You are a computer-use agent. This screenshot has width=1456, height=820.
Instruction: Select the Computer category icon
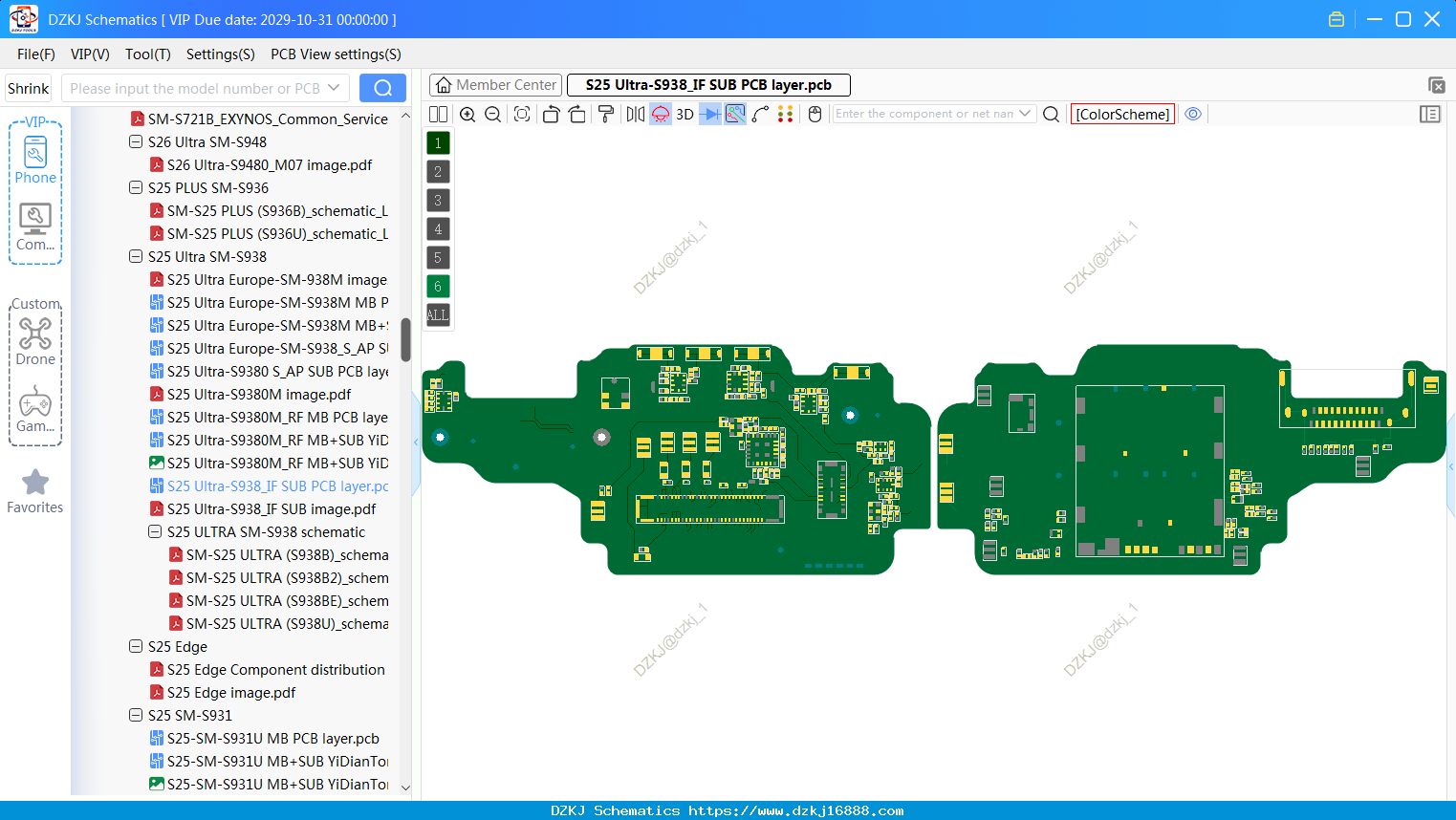tap(35, 227)
